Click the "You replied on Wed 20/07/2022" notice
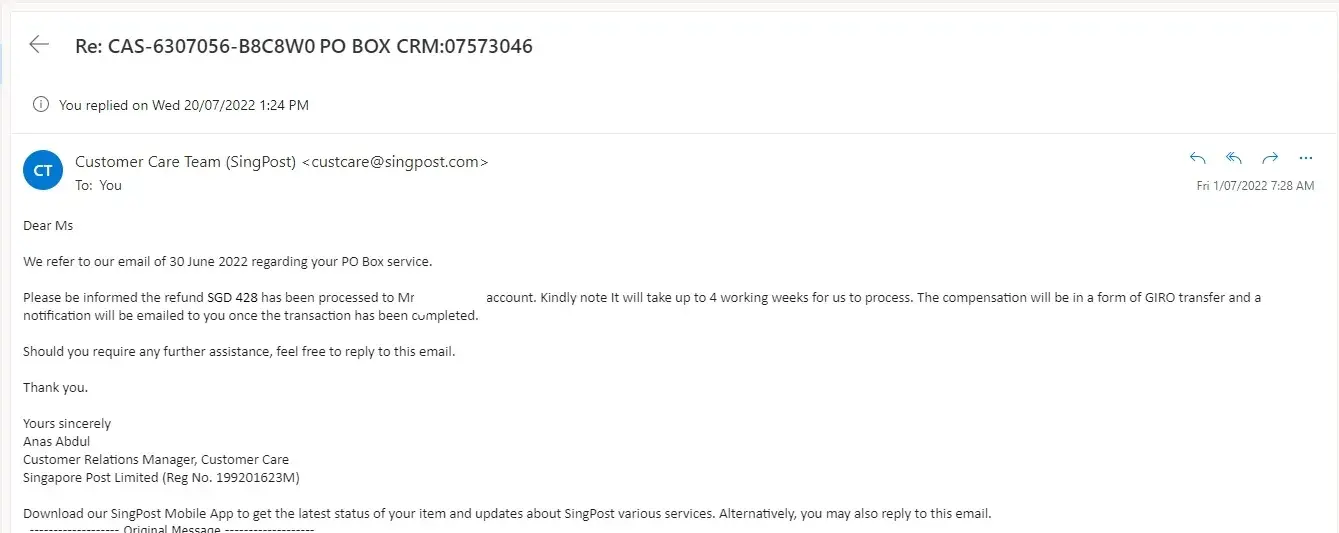1339x533 pixels. coord(184,104)
